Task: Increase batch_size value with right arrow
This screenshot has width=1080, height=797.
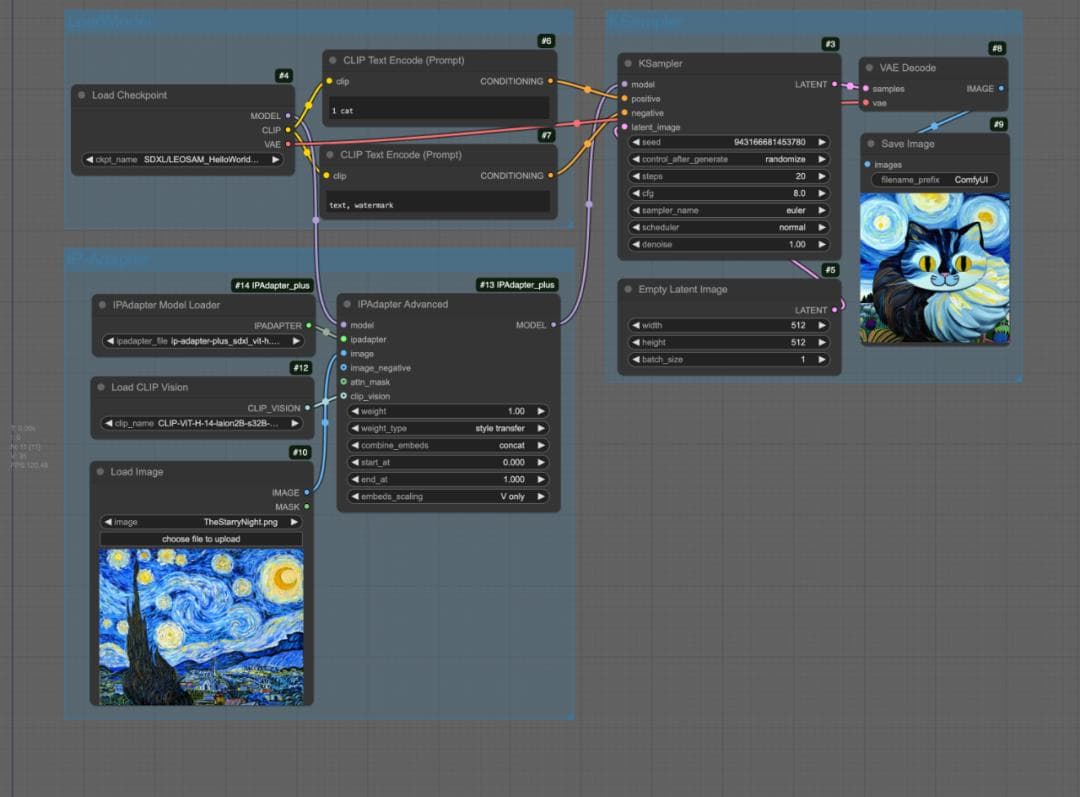Action: point(822,360)
